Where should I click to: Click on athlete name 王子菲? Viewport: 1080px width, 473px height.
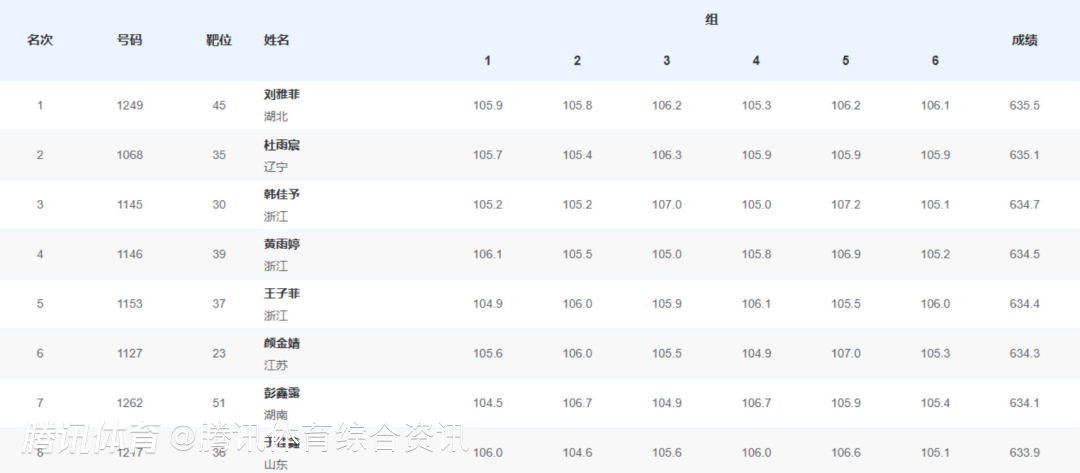point(282,294)
